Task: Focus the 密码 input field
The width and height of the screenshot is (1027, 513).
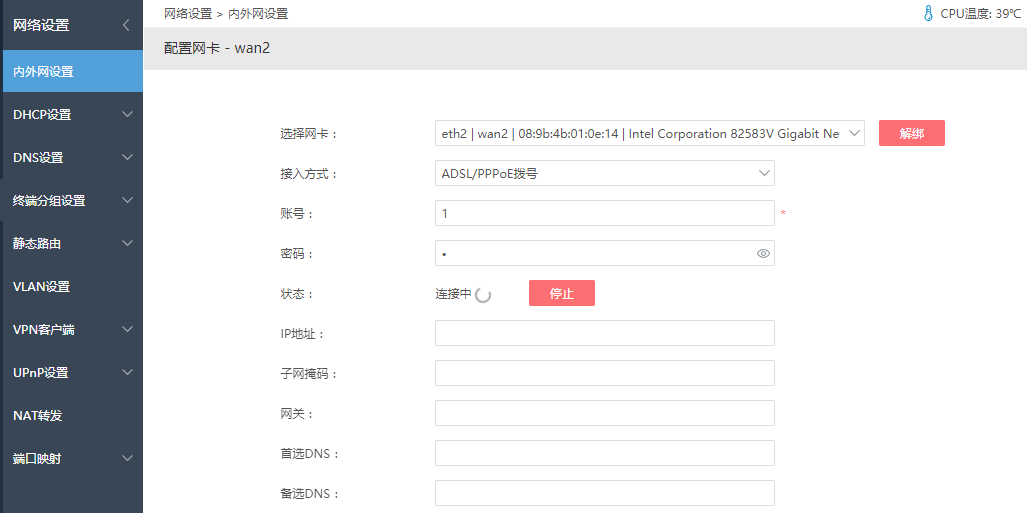Action: tap(605, 254)
